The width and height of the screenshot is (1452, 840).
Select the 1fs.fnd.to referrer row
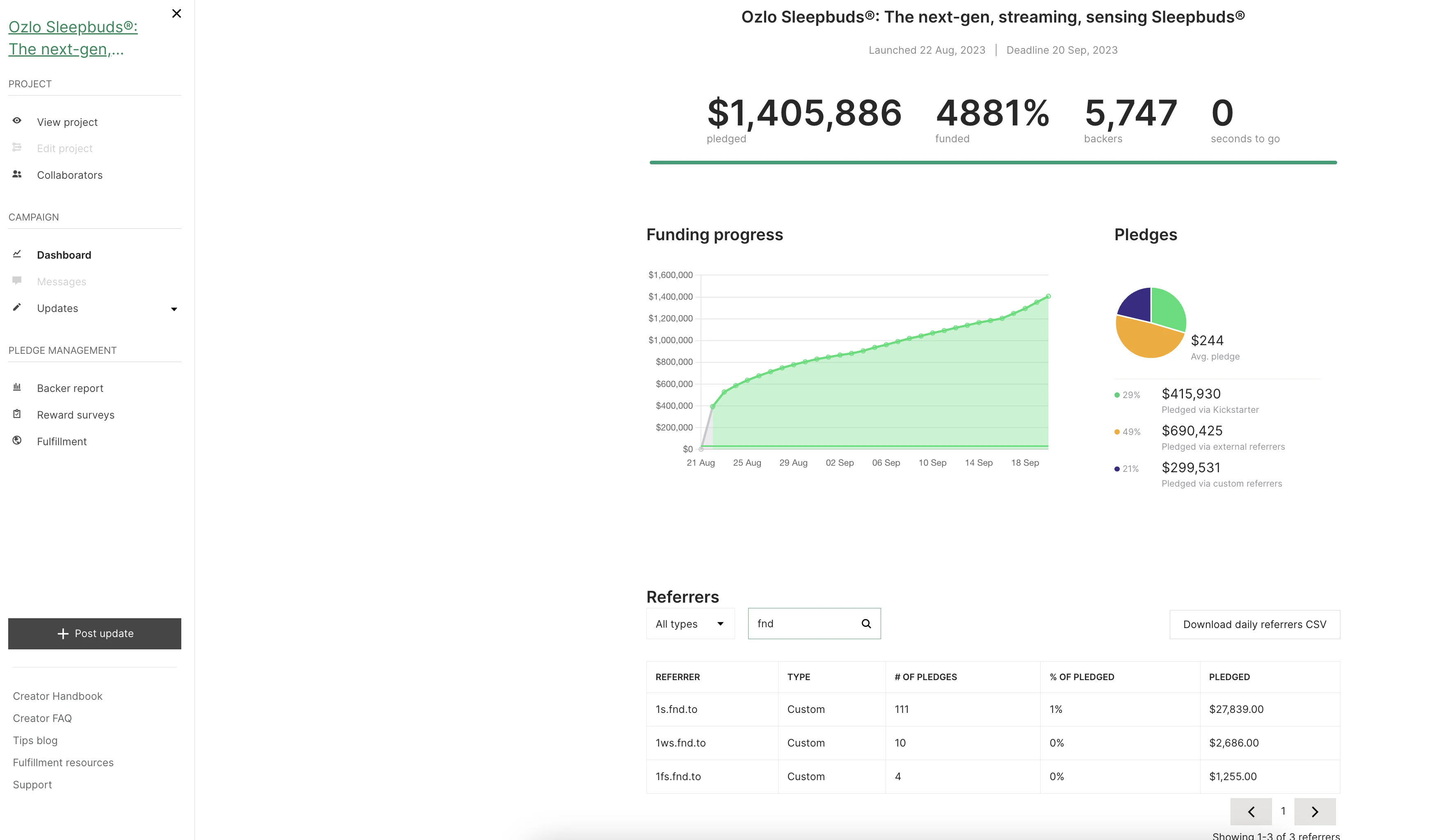pyautogui.click(x=993, y=777)
